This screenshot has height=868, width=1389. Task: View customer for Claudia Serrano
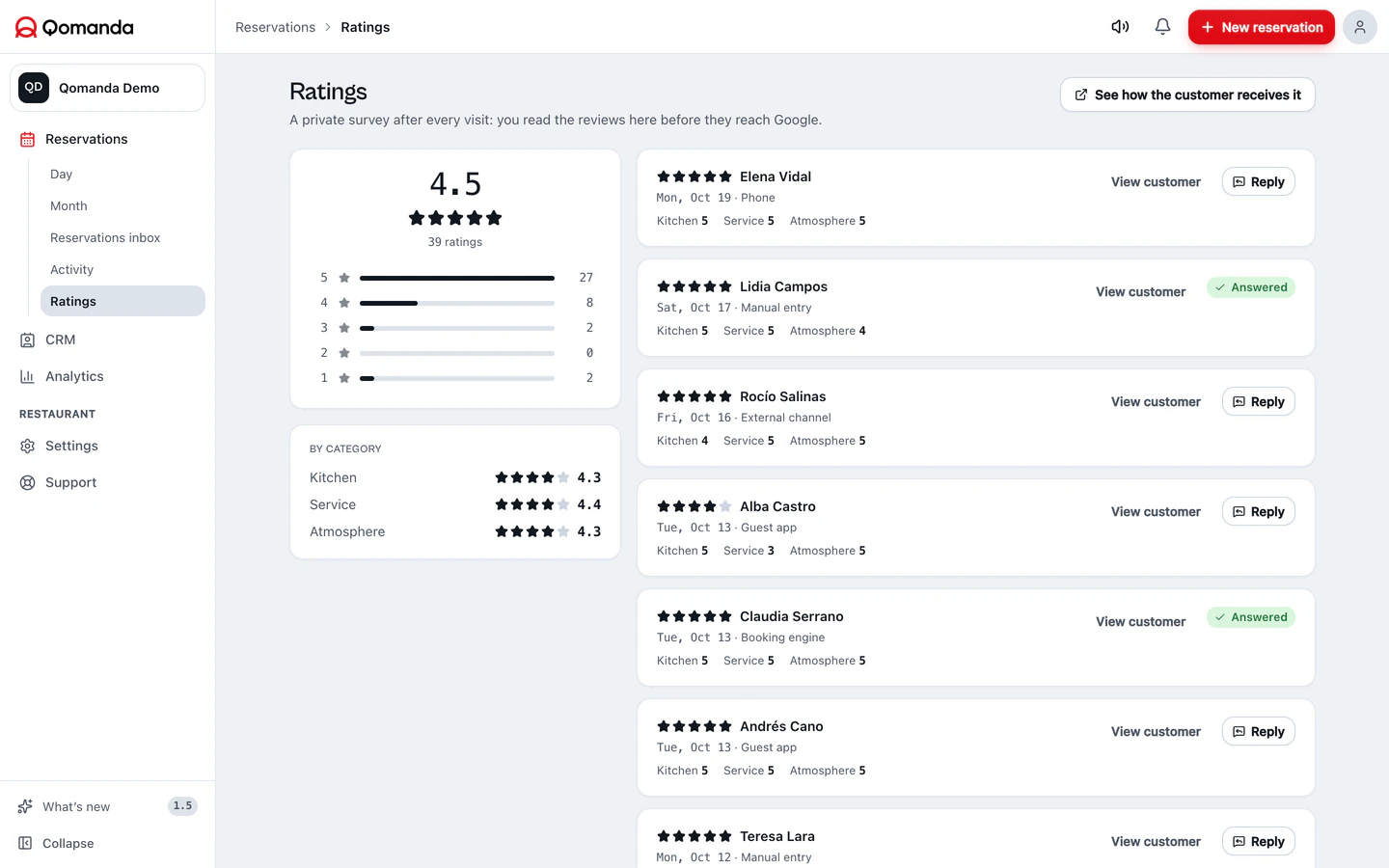pos(1140,621)
